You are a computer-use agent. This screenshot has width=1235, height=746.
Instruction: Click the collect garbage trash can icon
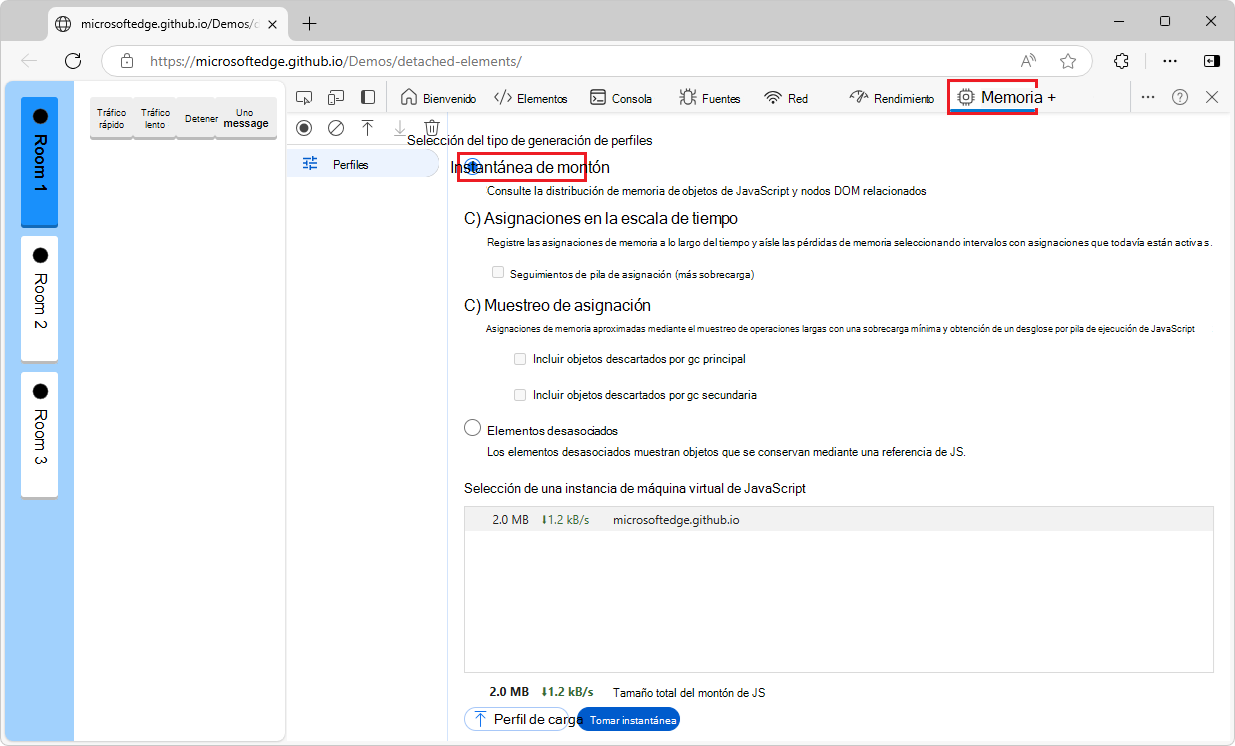pos(432,128)
